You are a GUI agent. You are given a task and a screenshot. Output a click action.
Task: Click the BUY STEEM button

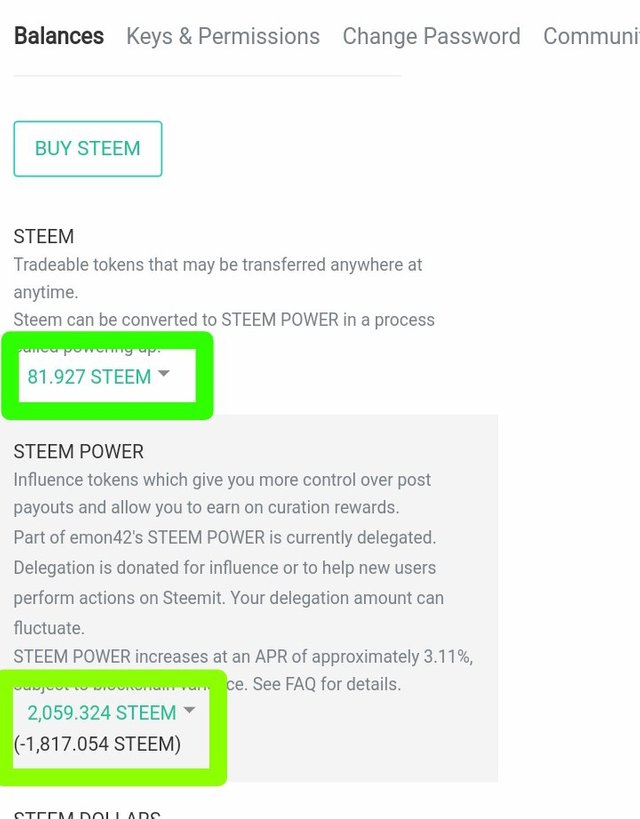(88, 149)
